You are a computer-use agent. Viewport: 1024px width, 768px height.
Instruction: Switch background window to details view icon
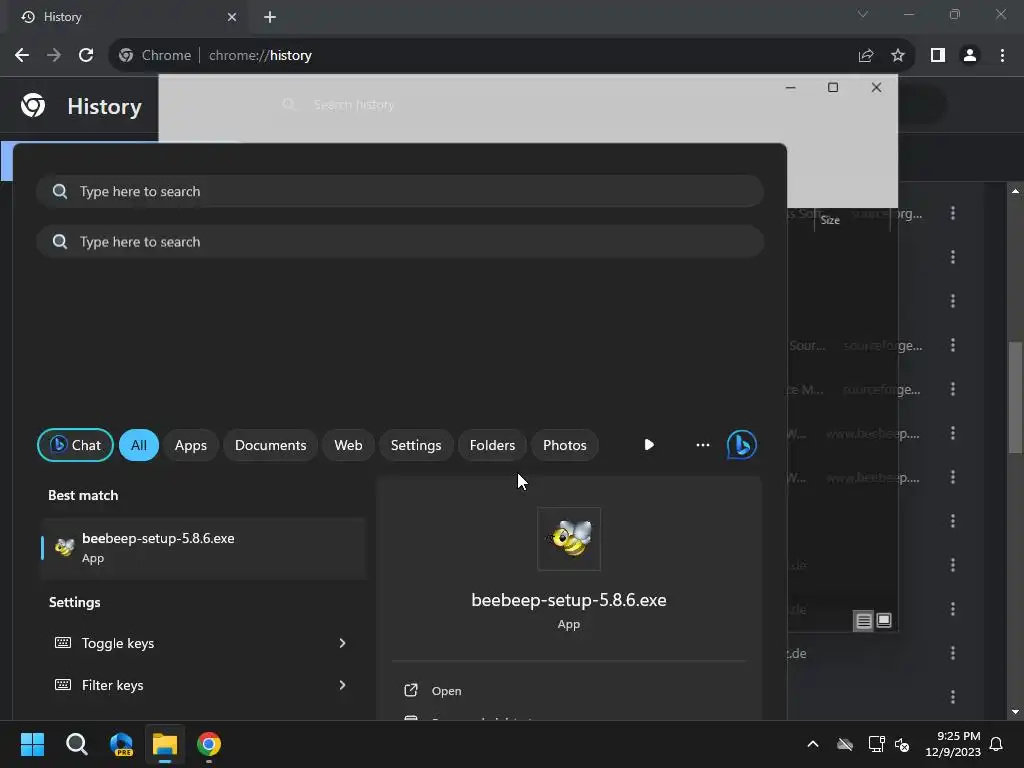[863, 620]
